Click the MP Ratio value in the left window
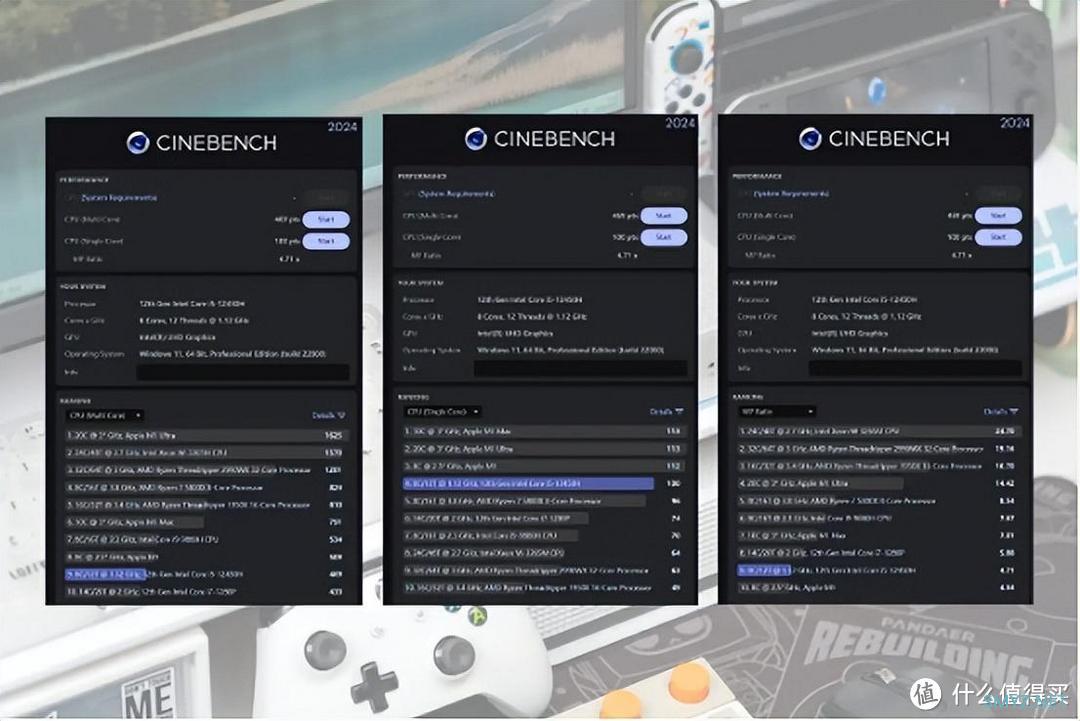 tap(289, 259)
